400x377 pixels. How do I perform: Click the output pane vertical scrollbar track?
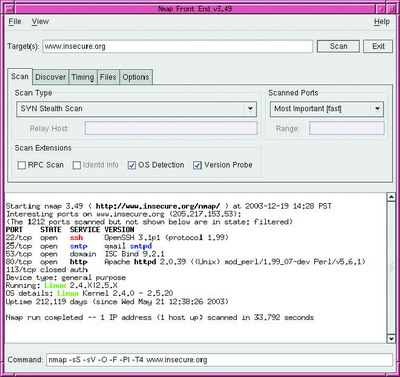click(391, 268)
